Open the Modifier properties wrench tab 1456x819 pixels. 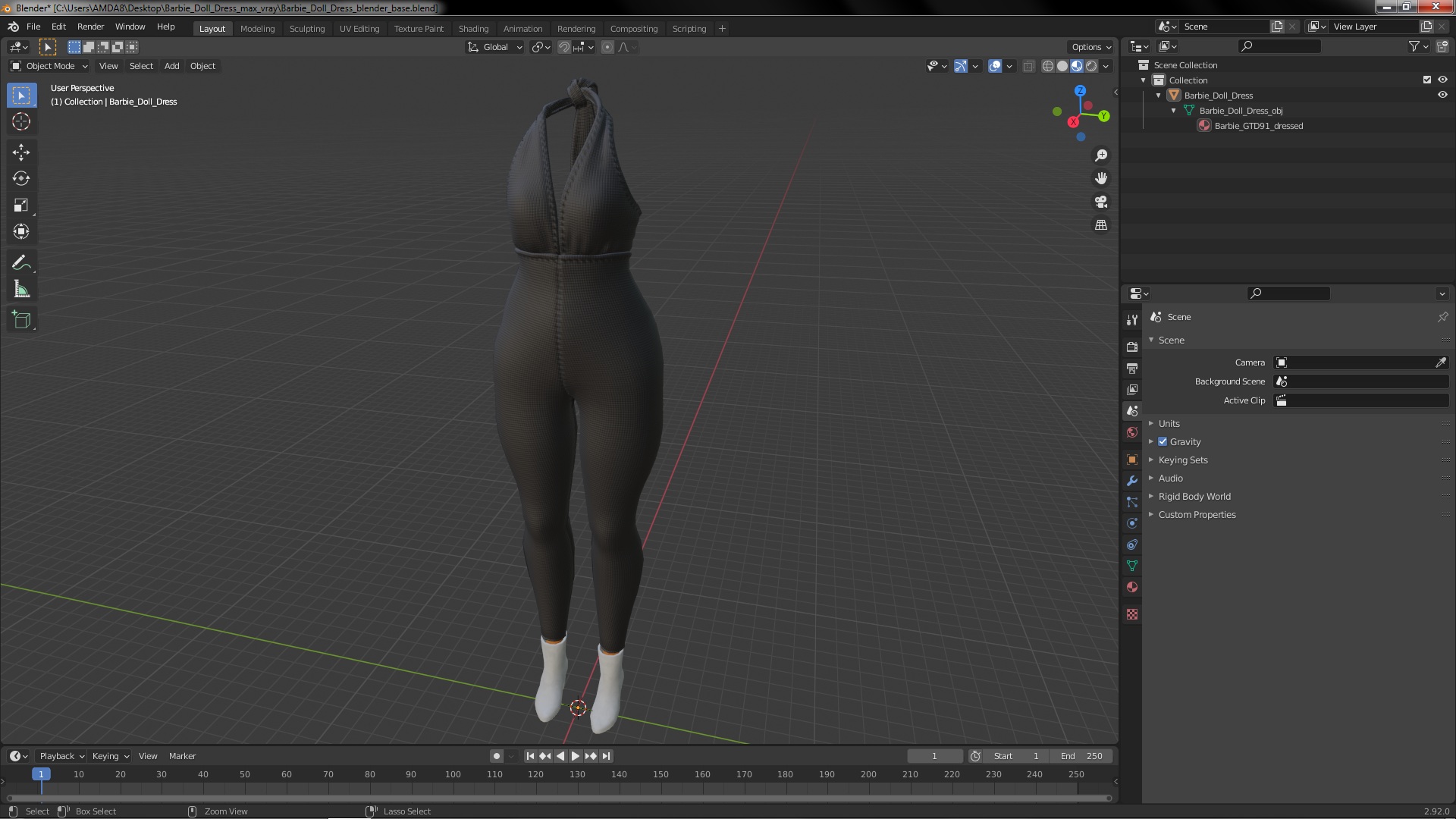point(1132,481)
